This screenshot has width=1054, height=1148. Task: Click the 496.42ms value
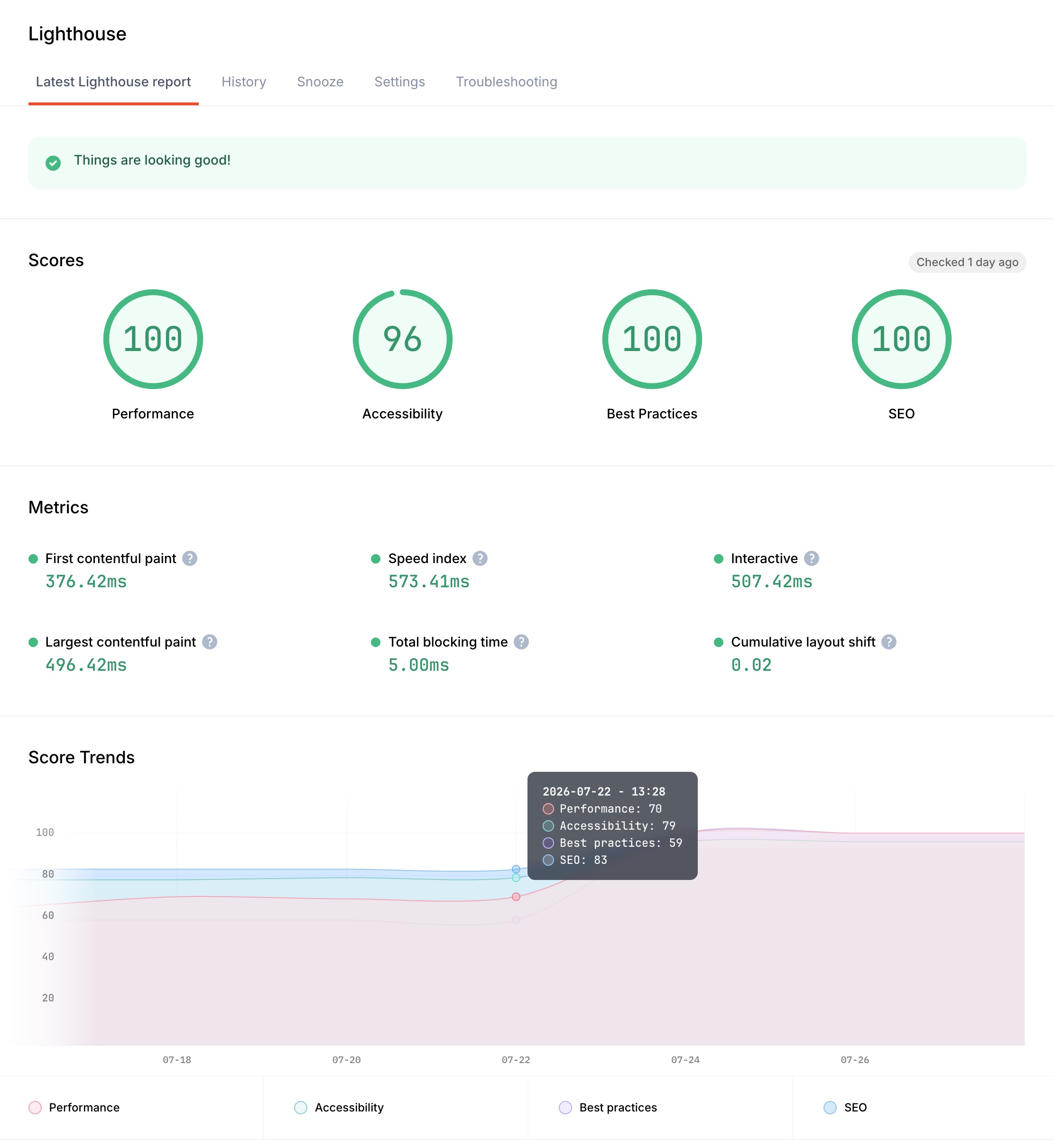click(x=86, y=665)
